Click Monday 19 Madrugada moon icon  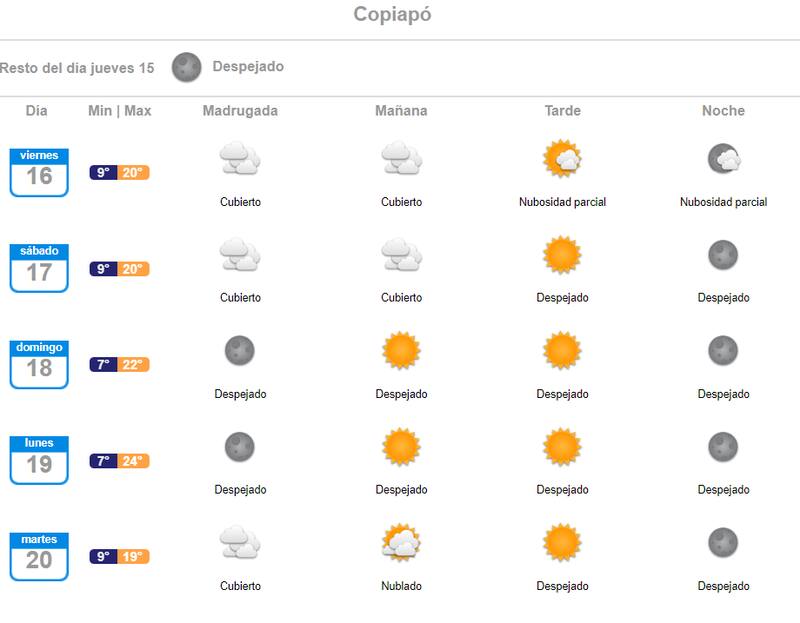[x=240, y=447]
